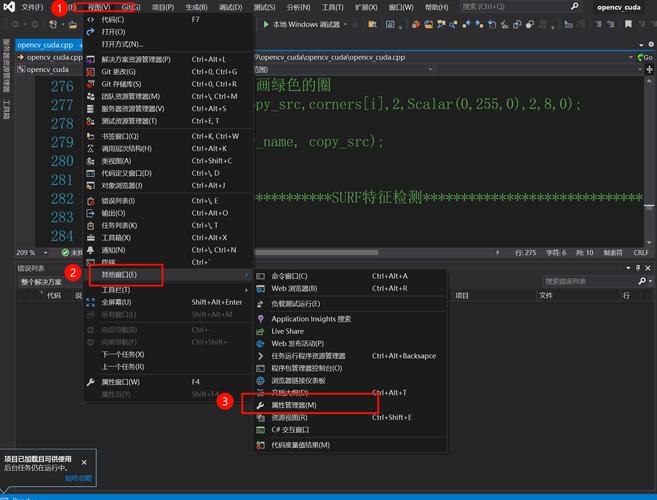This screenshot has height=500, width=657.
Task: Click the open folder icon in toolbar
Action: [73, 25]
